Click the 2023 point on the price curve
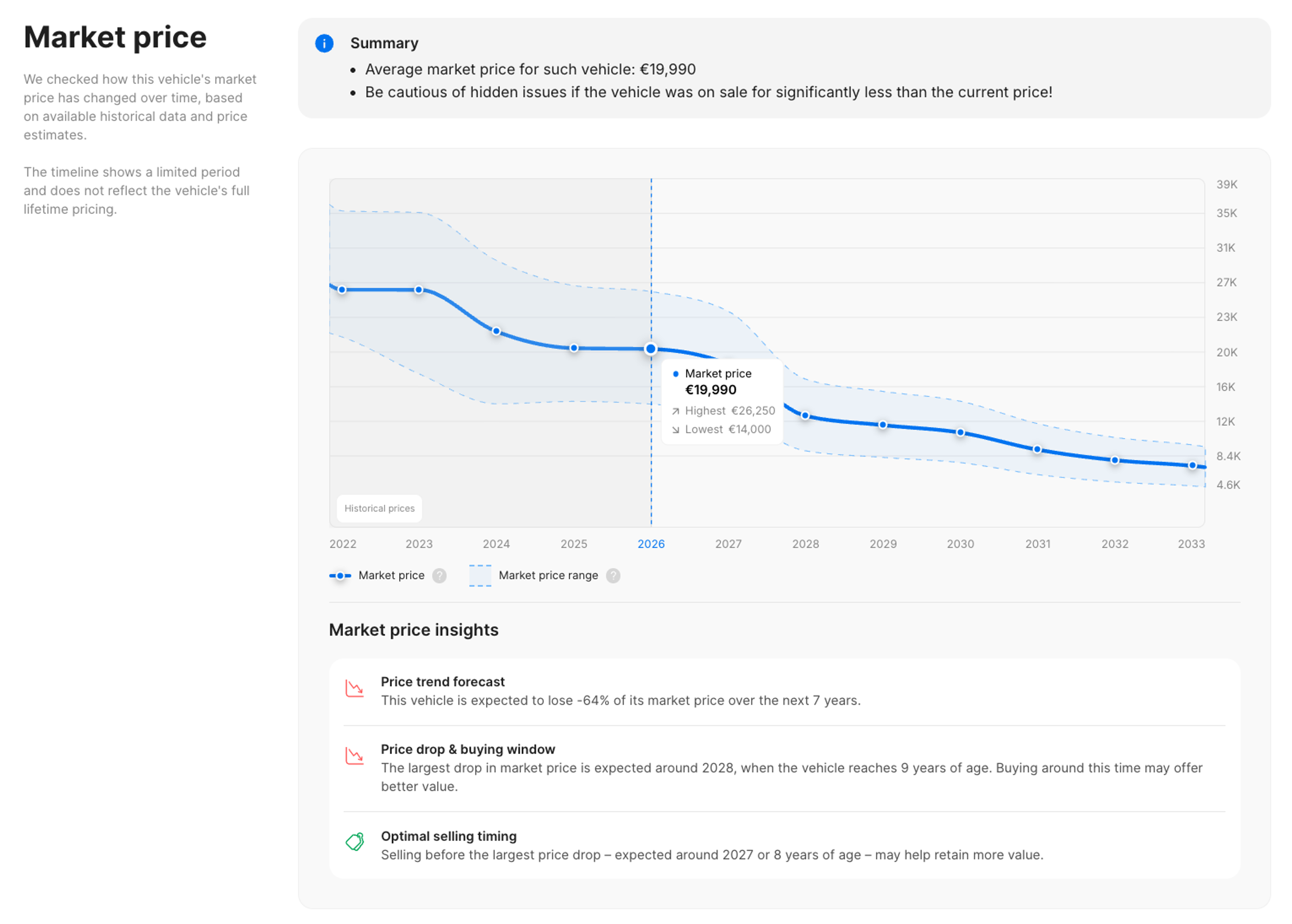This screenshot has width=1292, height=924. [419, 290]
